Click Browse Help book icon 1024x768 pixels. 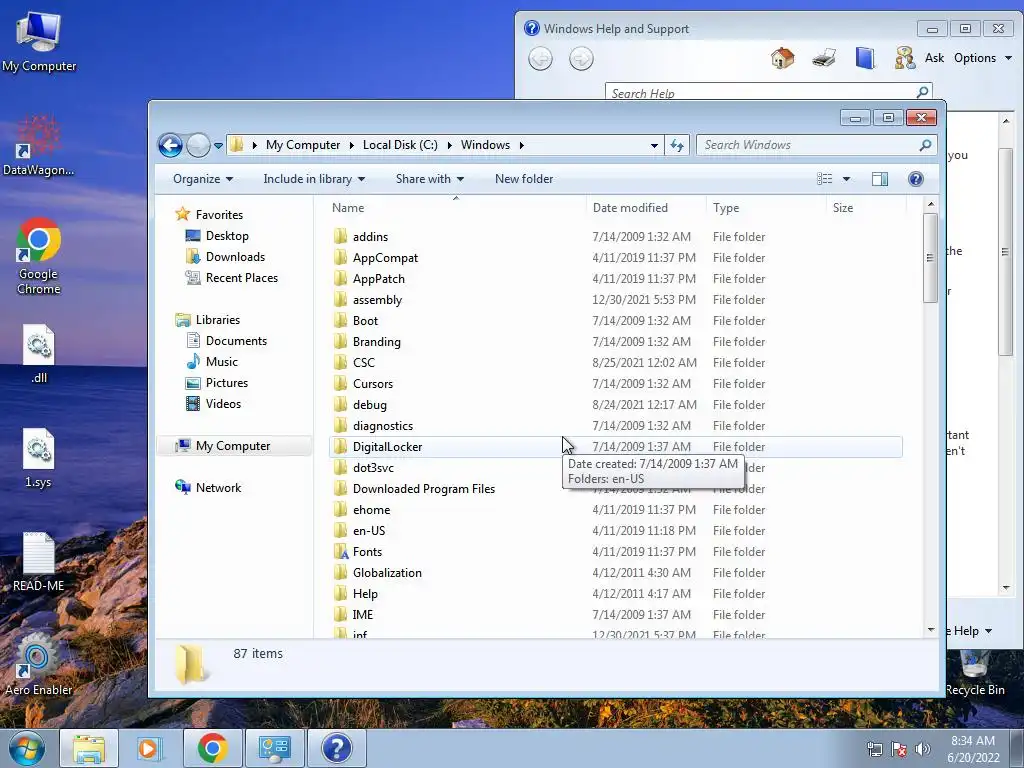[865, 58]
